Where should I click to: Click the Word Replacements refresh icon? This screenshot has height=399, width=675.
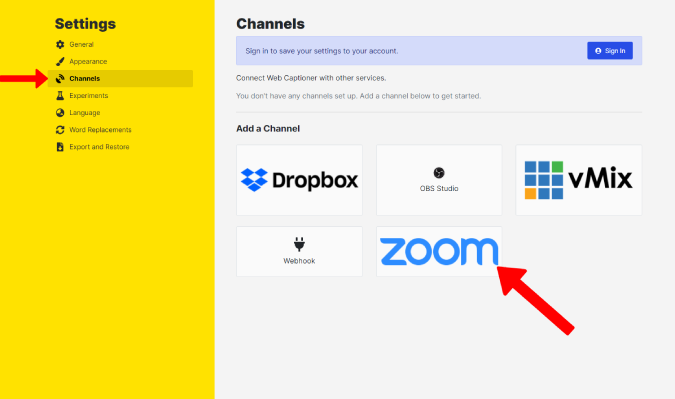click(60, 130)
